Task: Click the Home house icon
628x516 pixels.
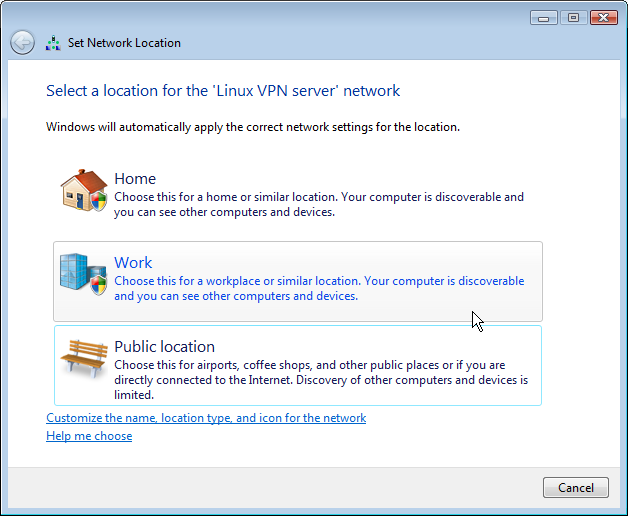Action: pos(84,190)
